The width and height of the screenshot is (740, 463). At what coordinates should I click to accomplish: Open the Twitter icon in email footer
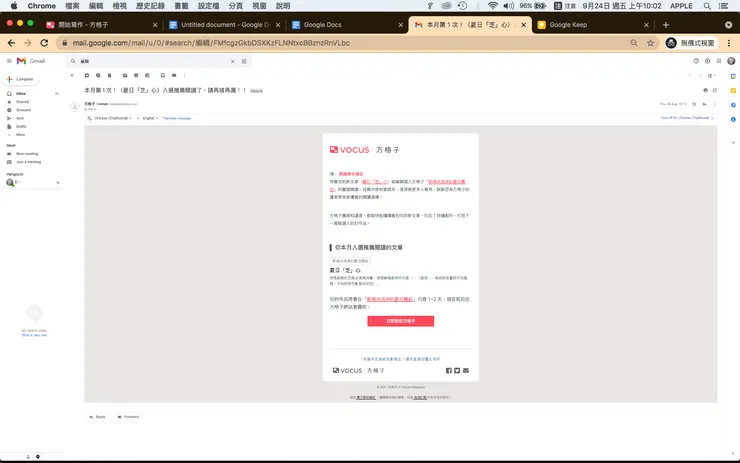click(x=457, y=370)
